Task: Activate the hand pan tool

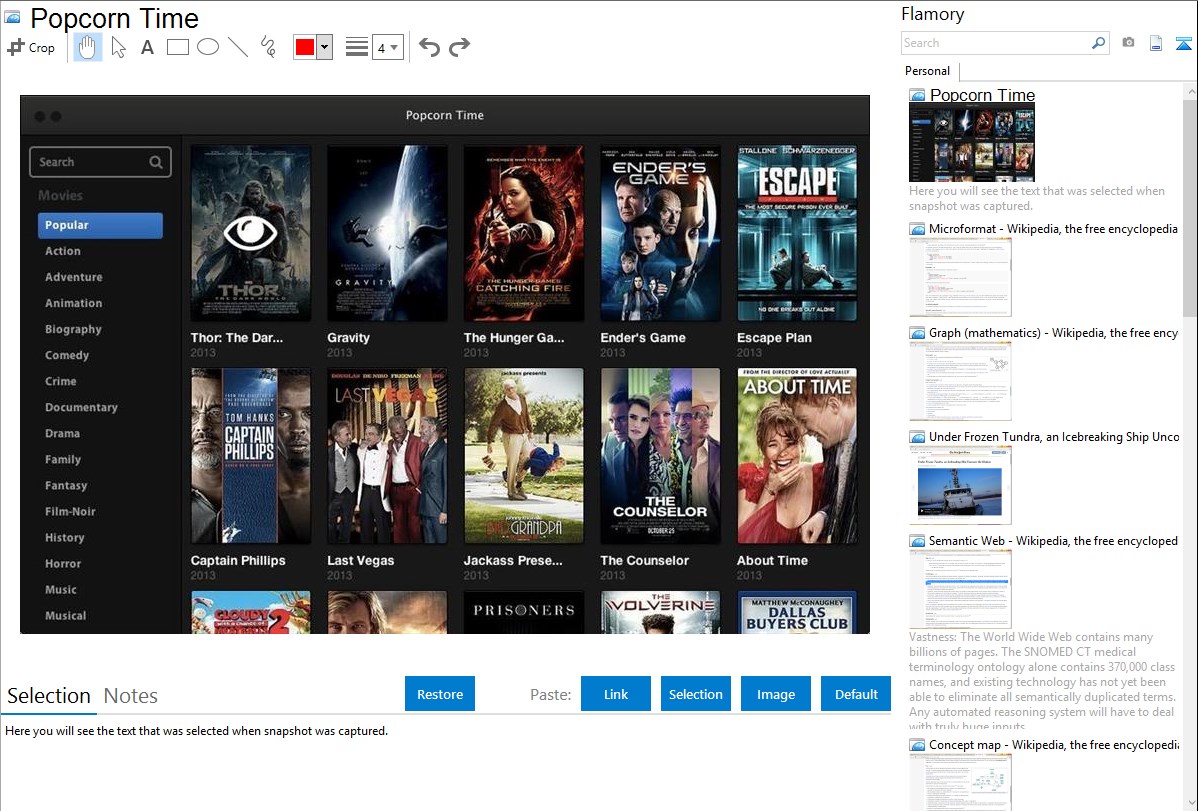Action: click(x=88, y=47)
